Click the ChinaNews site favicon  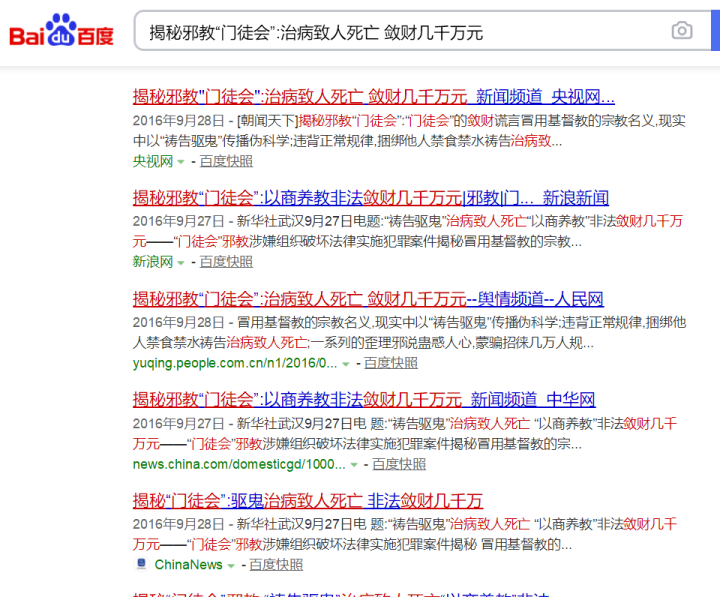coord(141,563)
